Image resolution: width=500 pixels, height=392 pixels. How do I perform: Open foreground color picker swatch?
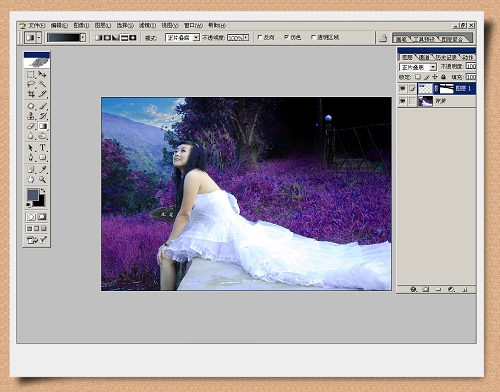tap(33, 194)
